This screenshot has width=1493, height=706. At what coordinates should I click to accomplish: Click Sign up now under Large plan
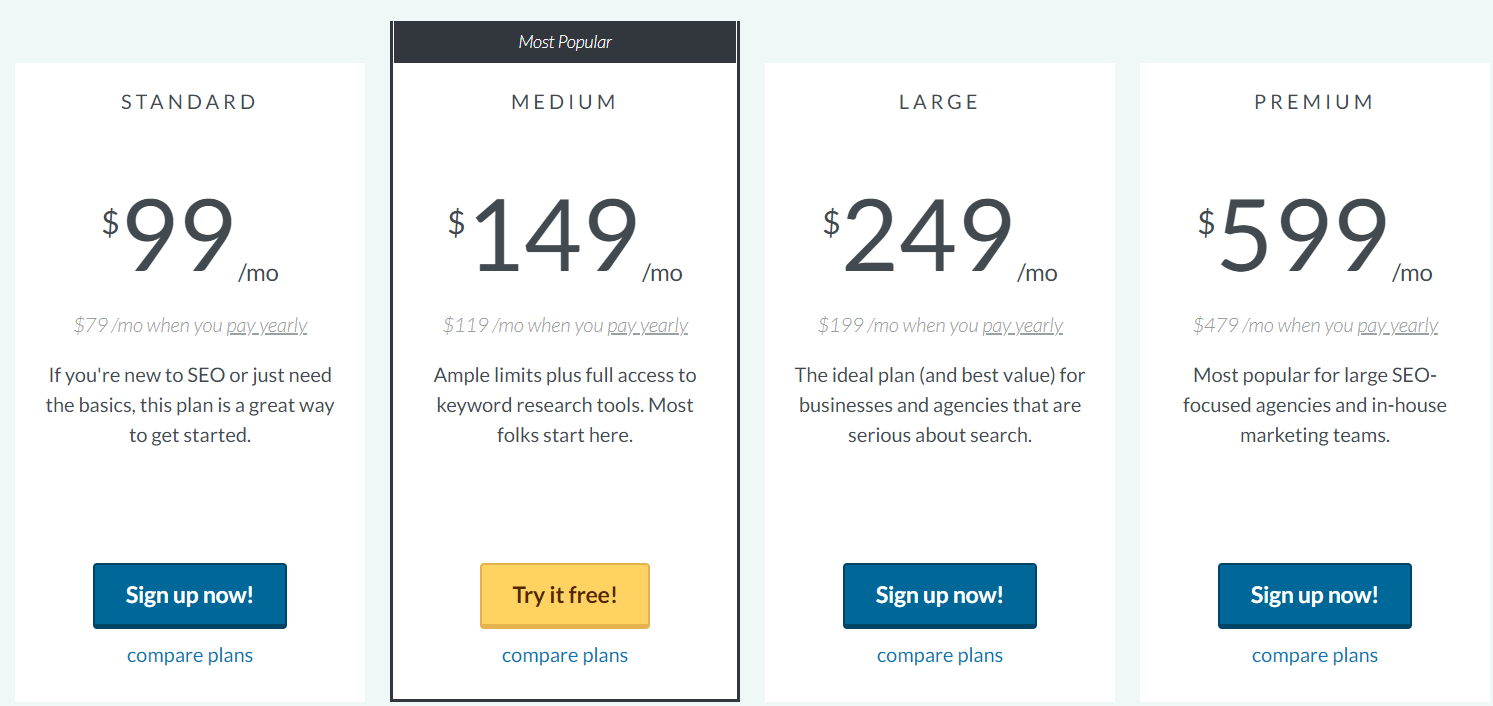tap(939, 595)
